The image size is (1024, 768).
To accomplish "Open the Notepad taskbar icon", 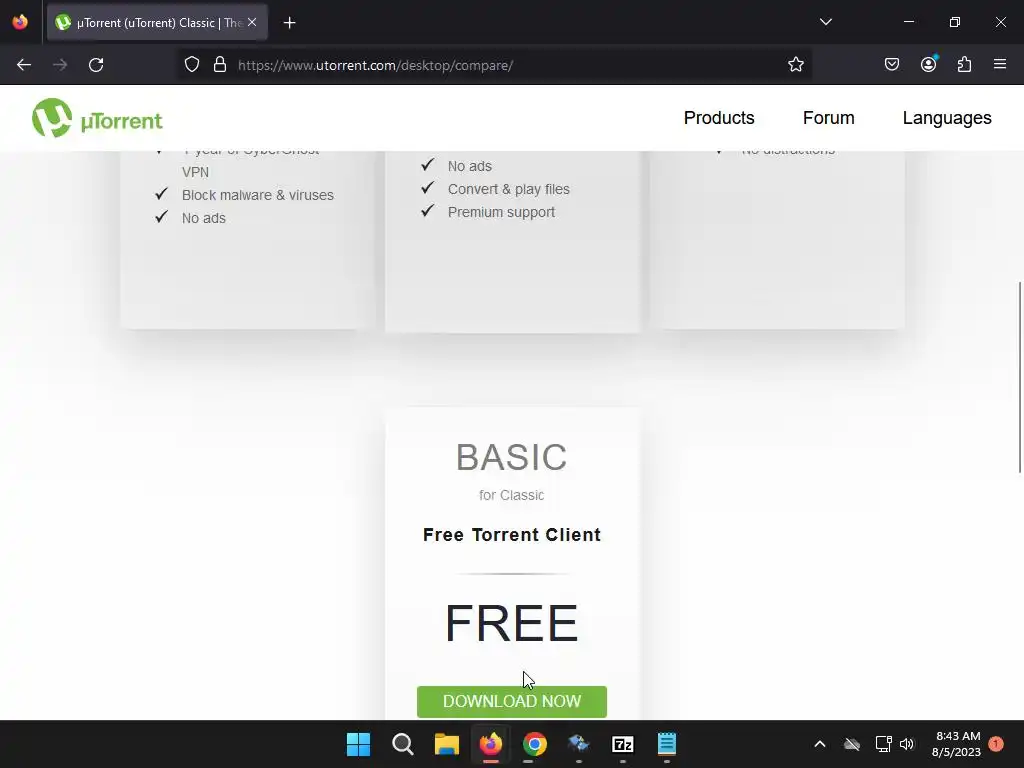I will click(x=667, y=744).
